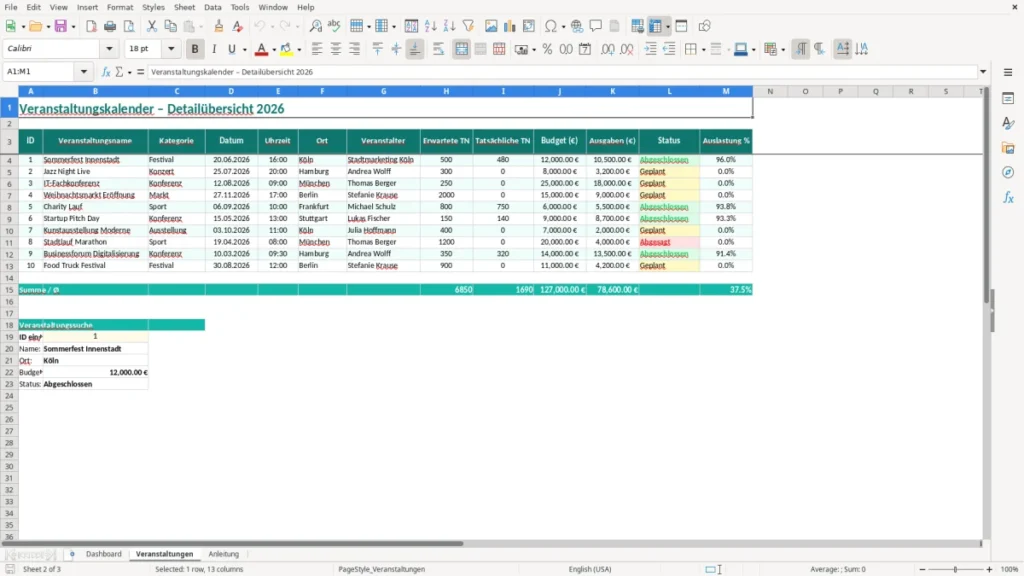This screenshot has height=576, width=1024.
Task: Activate the Clone Formatting paintbrush
Action: 219,26
